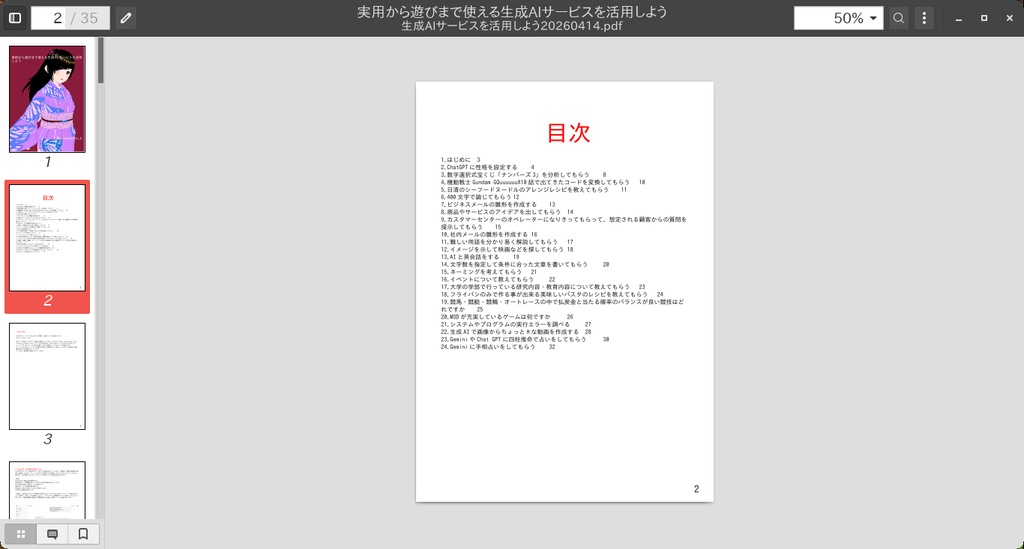This screenshot has width=1024, height=549.
Task: Click the red 目次 heading
Action: [x=568, y=133]
